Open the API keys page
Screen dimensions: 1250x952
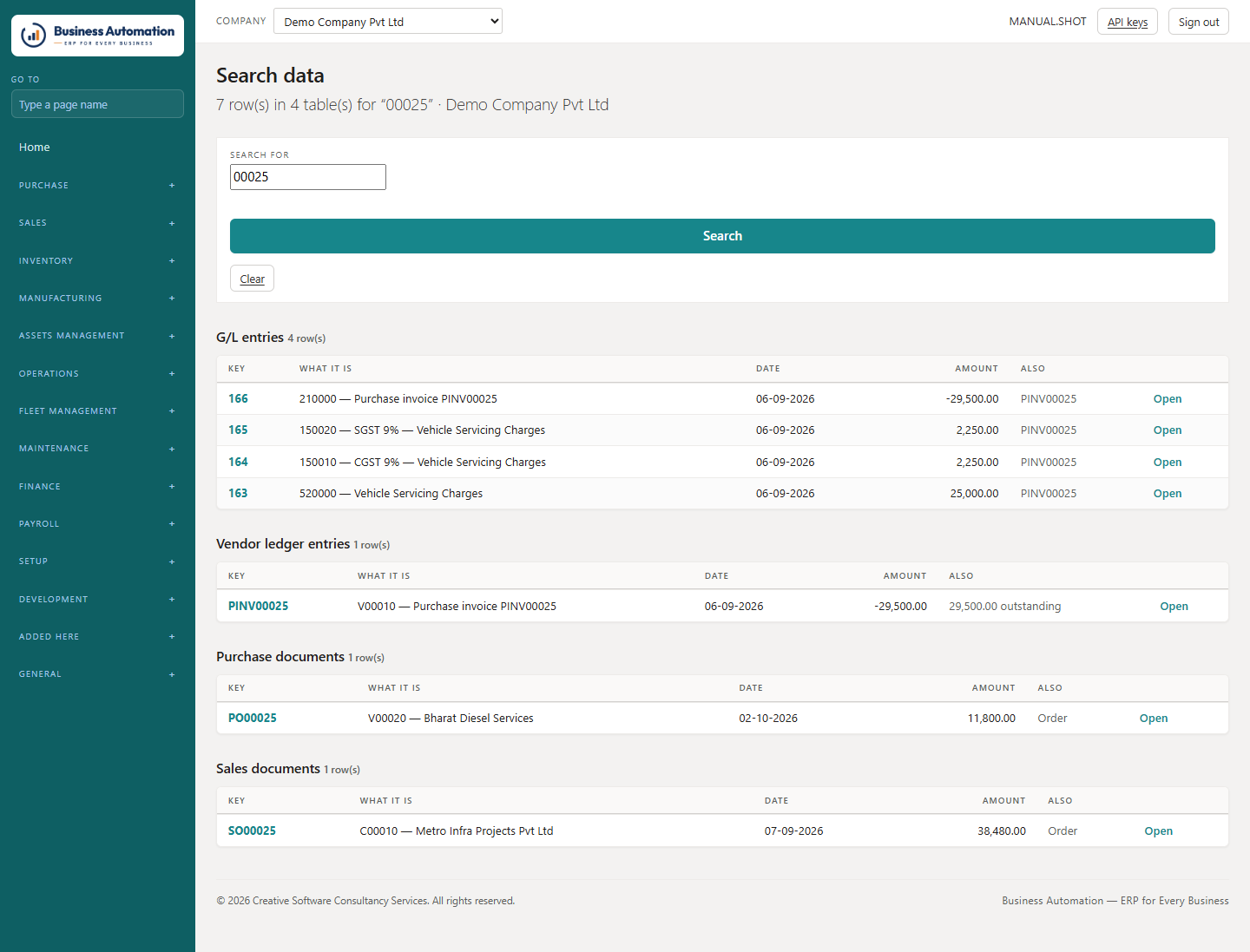point(1128,22)
